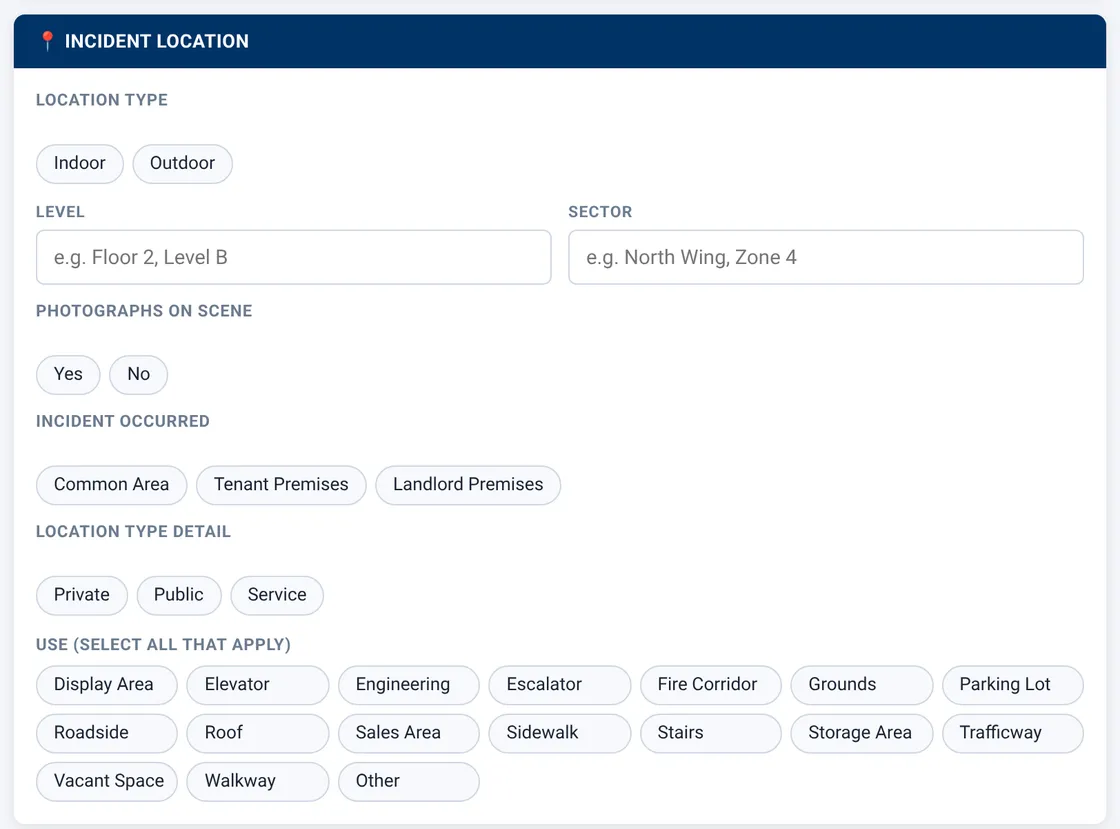The width and height of the screenshot is (1120, 829).
Task: Select the Indoor location type
Action: click(80, 164)
